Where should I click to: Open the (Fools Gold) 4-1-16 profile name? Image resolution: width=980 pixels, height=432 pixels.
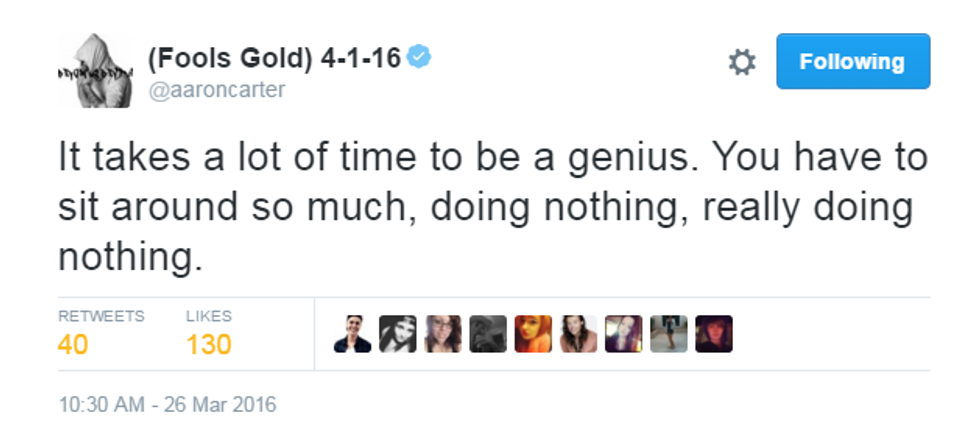(x=274, y=58)
